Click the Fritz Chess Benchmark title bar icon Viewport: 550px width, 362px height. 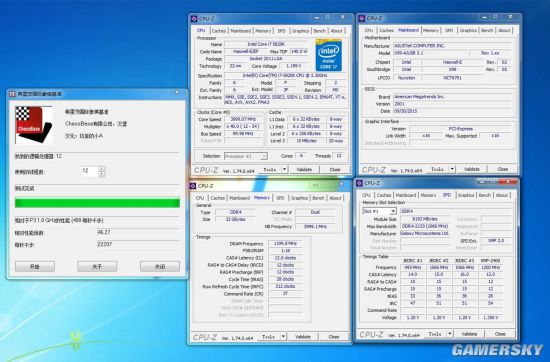click(13, 94)
